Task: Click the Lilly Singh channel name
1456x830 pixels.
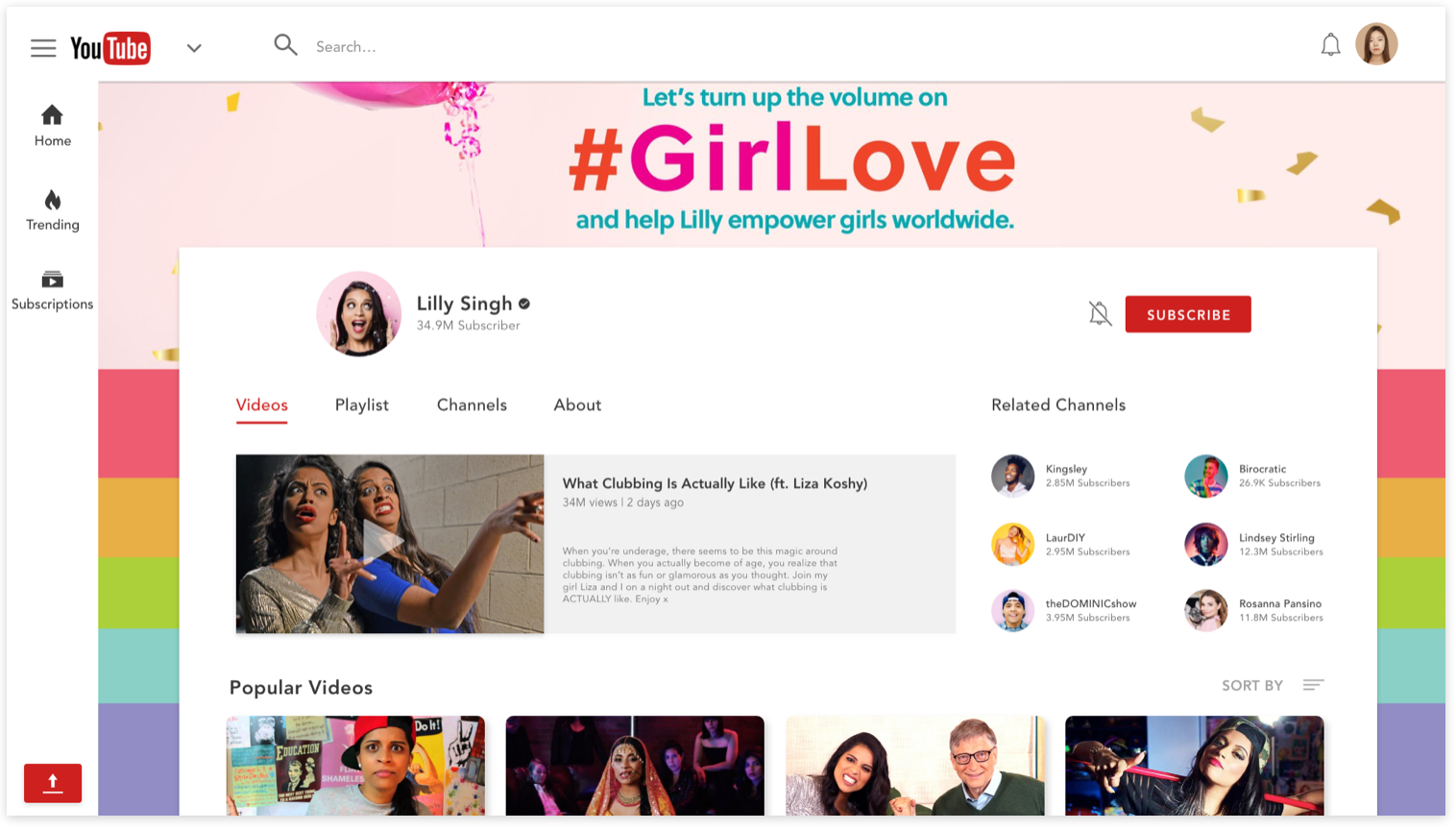Action: (464, 304)
